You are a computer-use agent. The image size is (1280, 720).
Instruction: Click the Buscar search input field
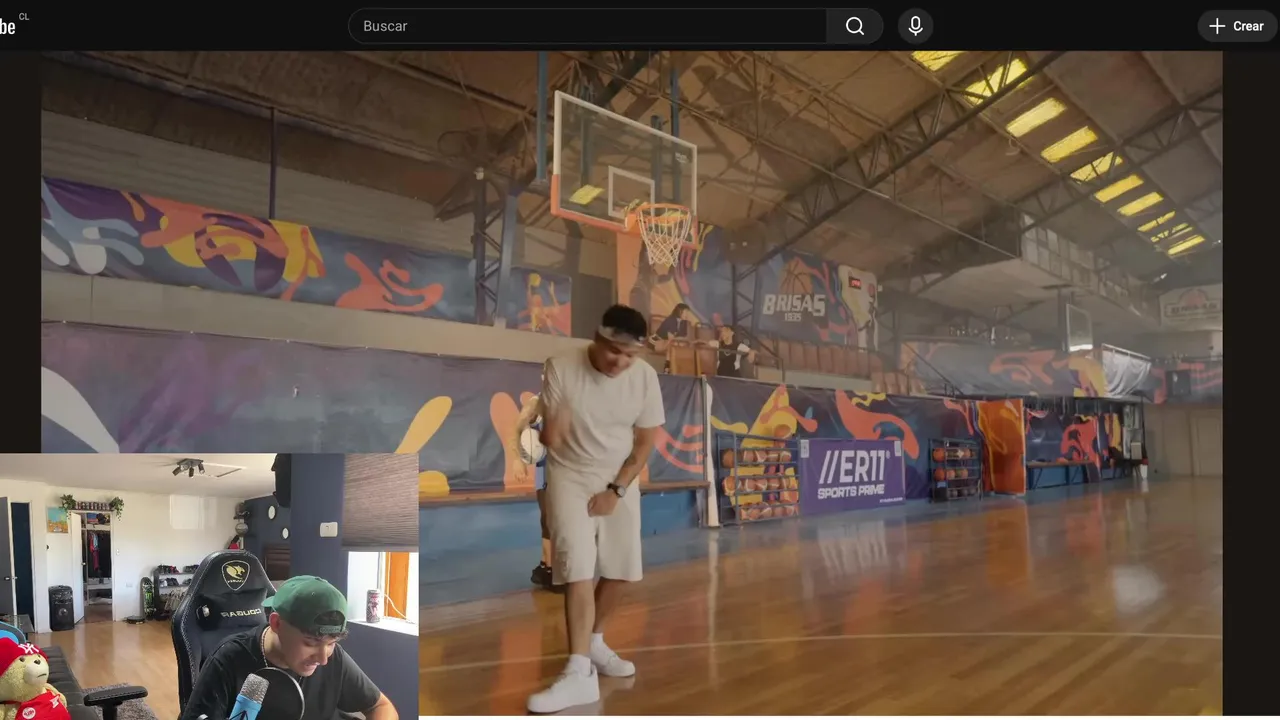(x=588, y=26)
